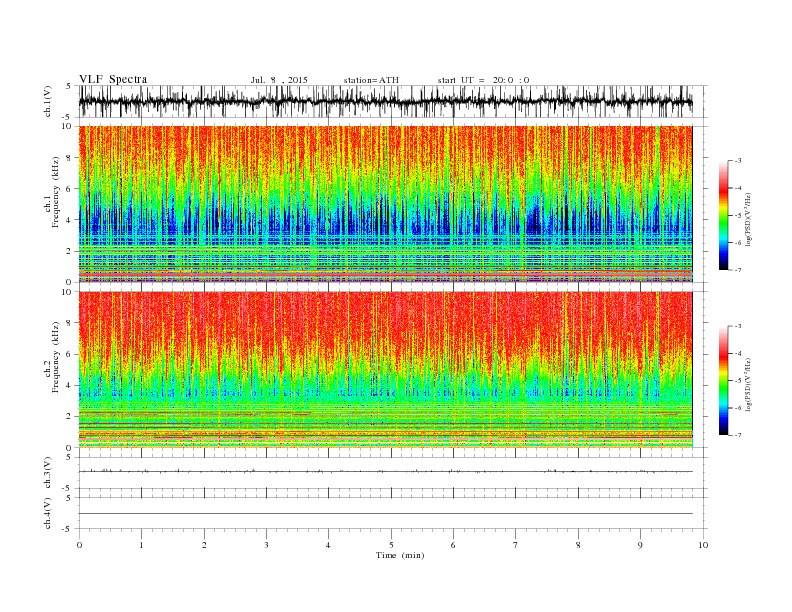Click the time axis tick label '9'
The image size is (792, 612).
(x=640, y=545)
